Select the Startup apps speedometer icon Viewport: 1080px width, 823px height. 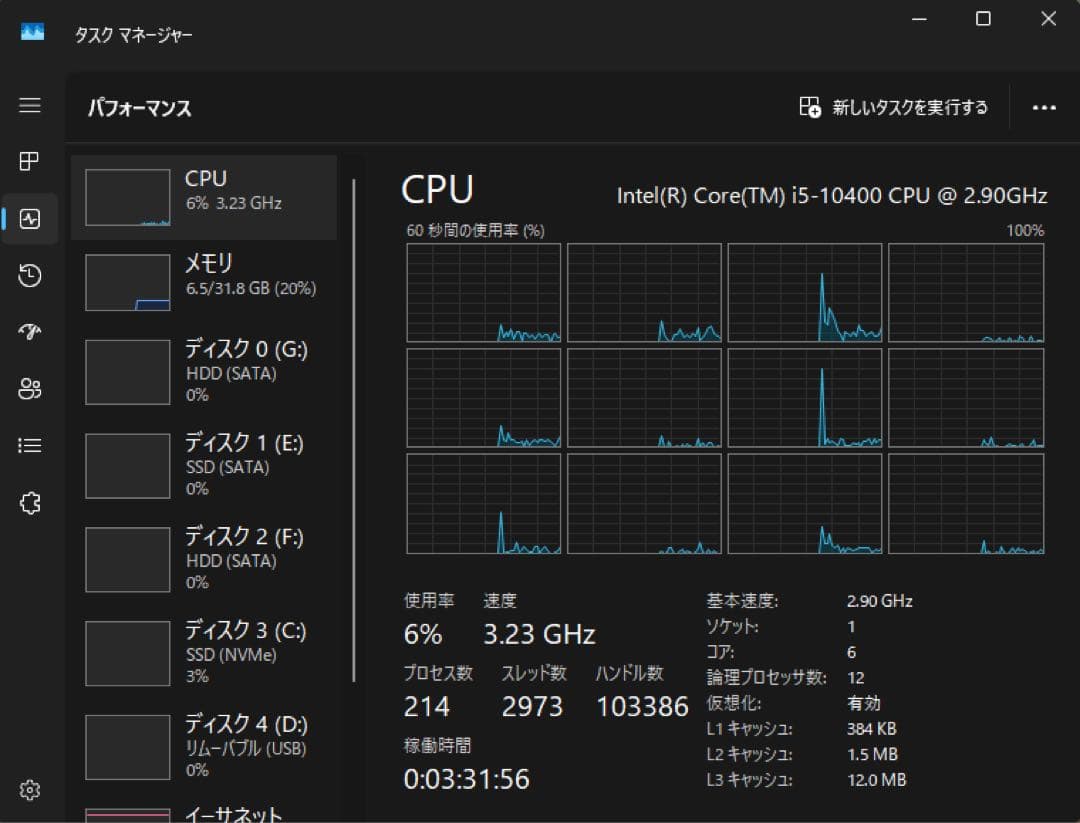(x=30, y=332)
